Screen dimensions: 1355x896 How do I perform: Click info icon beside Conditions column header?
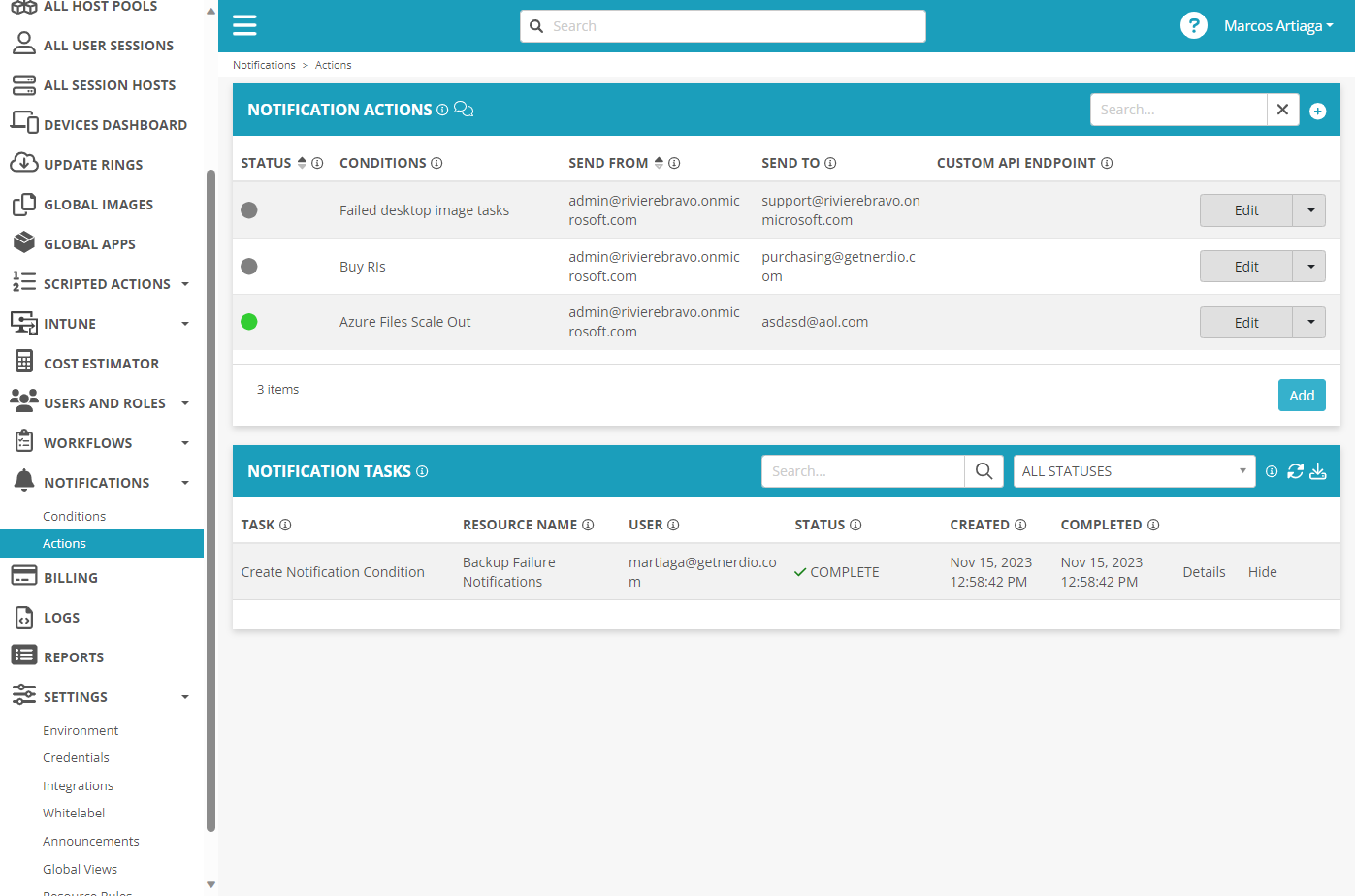click(436, 163)
